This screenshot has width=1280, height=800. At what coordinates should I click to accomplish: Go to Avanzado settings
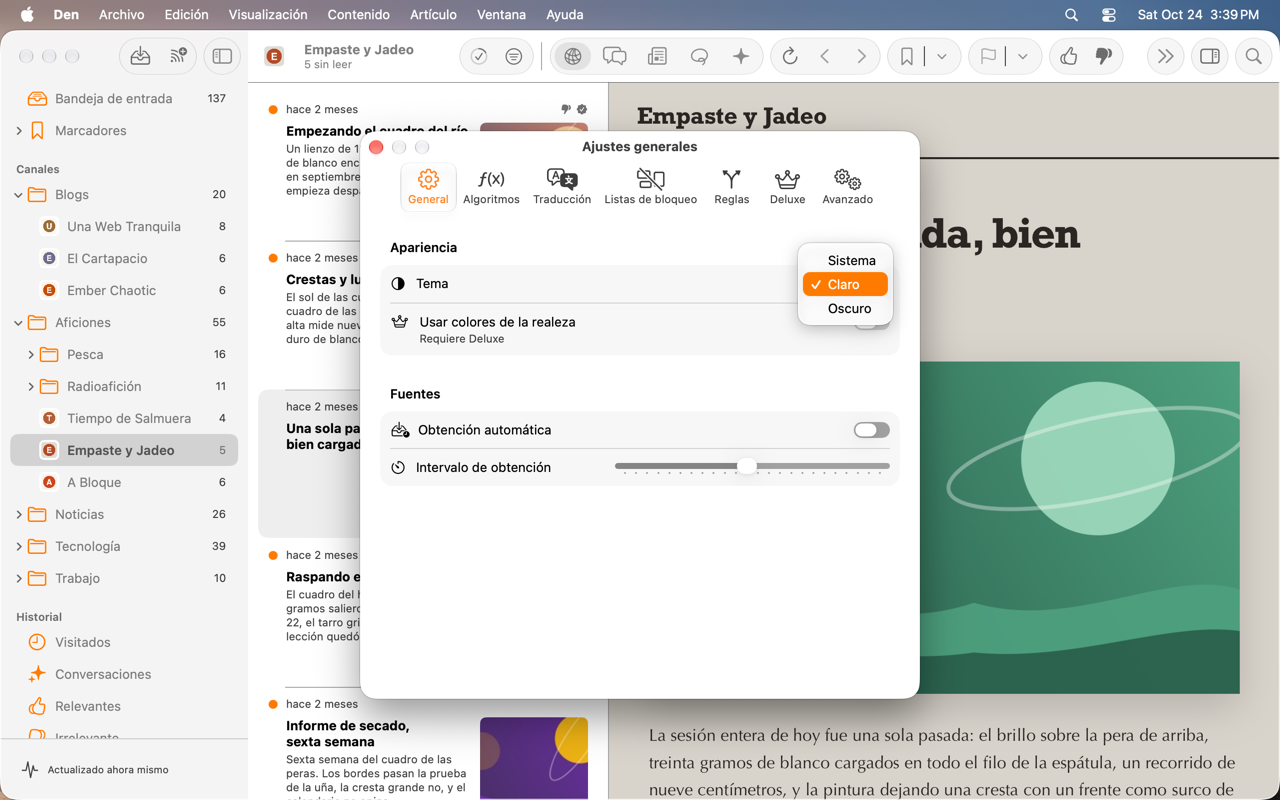pos(848,187)
